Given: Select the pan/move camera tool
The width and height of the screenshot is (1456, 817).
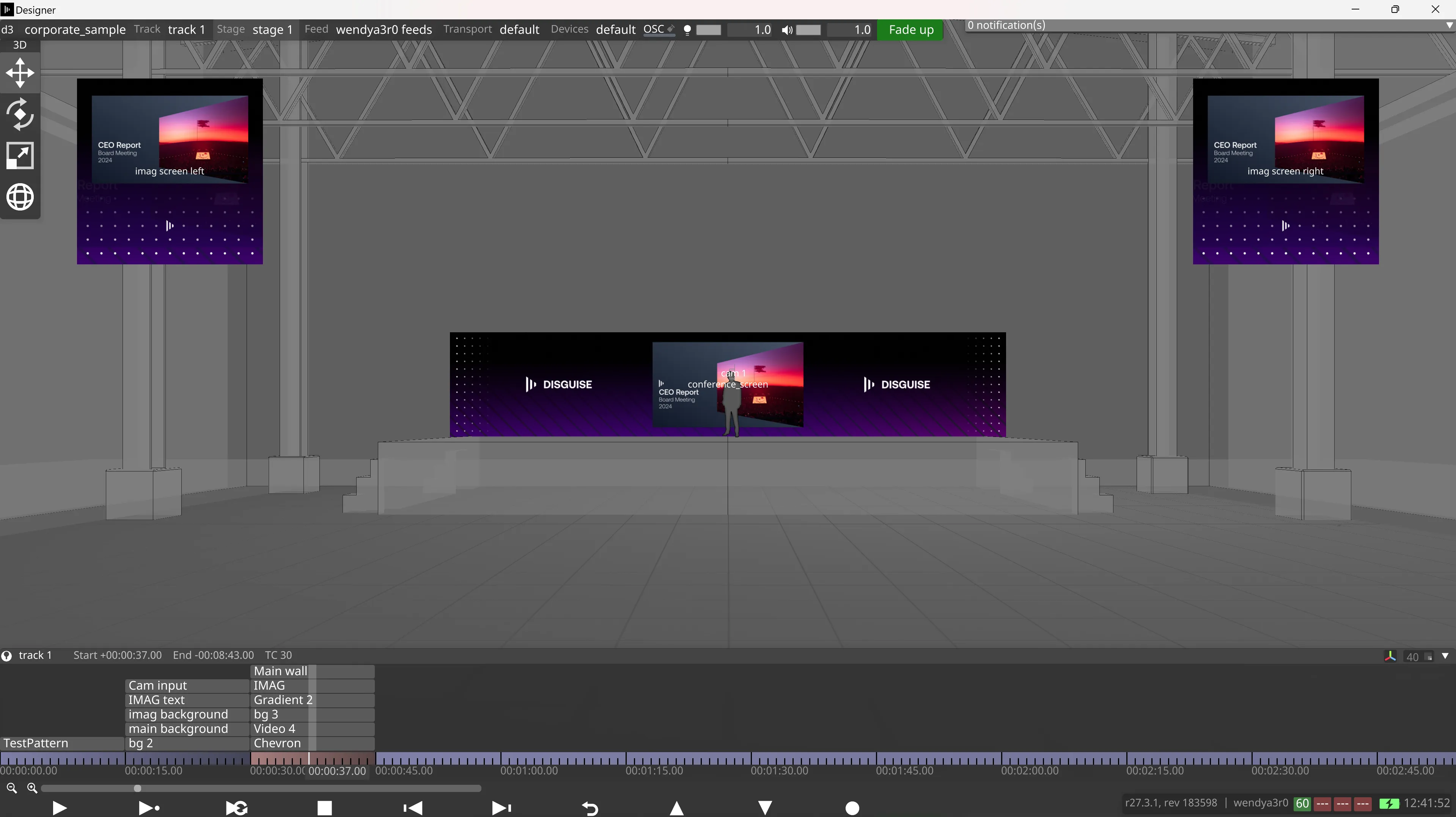Looking at the screenshot, I should 20,73.
